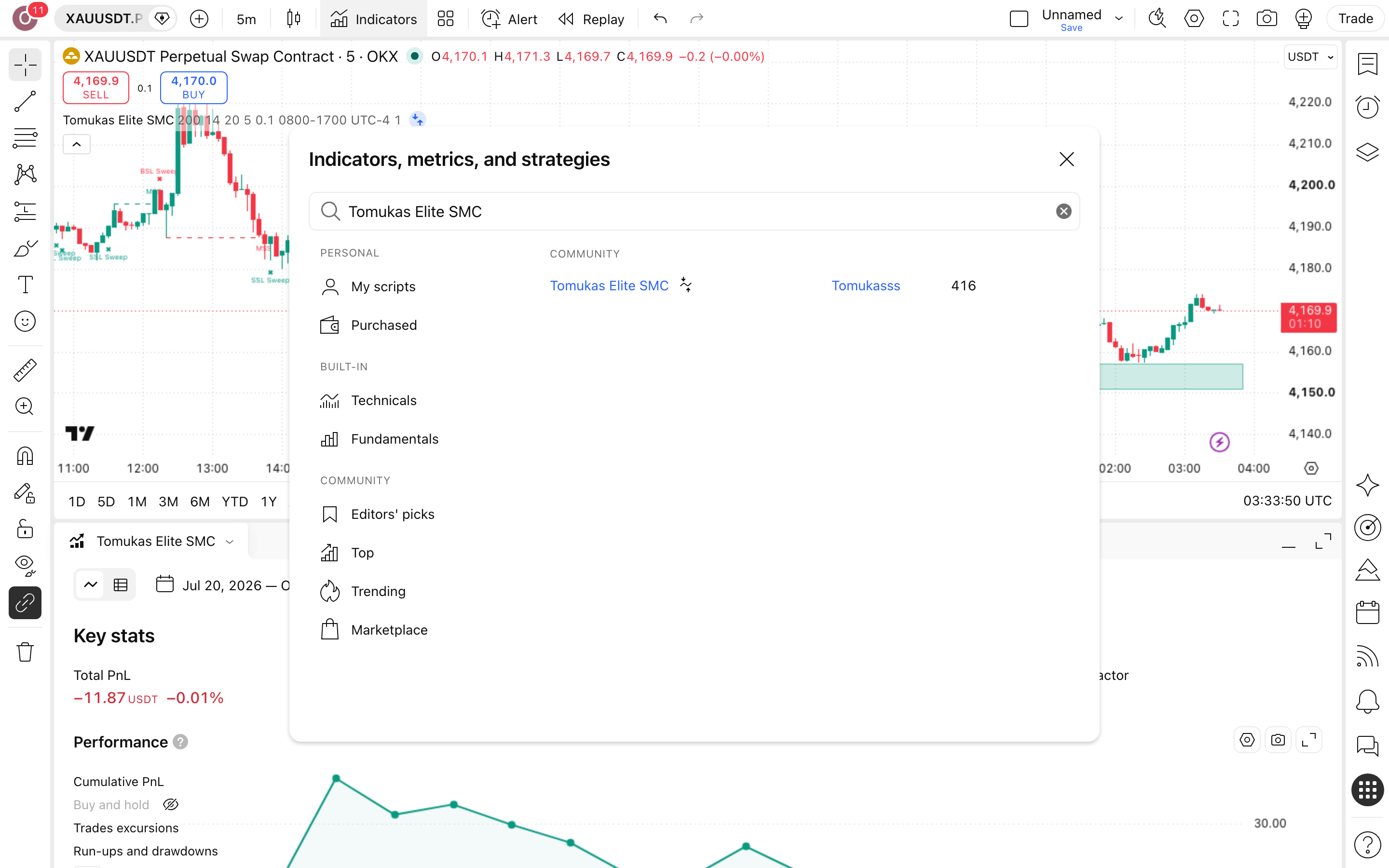
Task: Open the layout setup grid icon
Action: click(x=446, y=19)
